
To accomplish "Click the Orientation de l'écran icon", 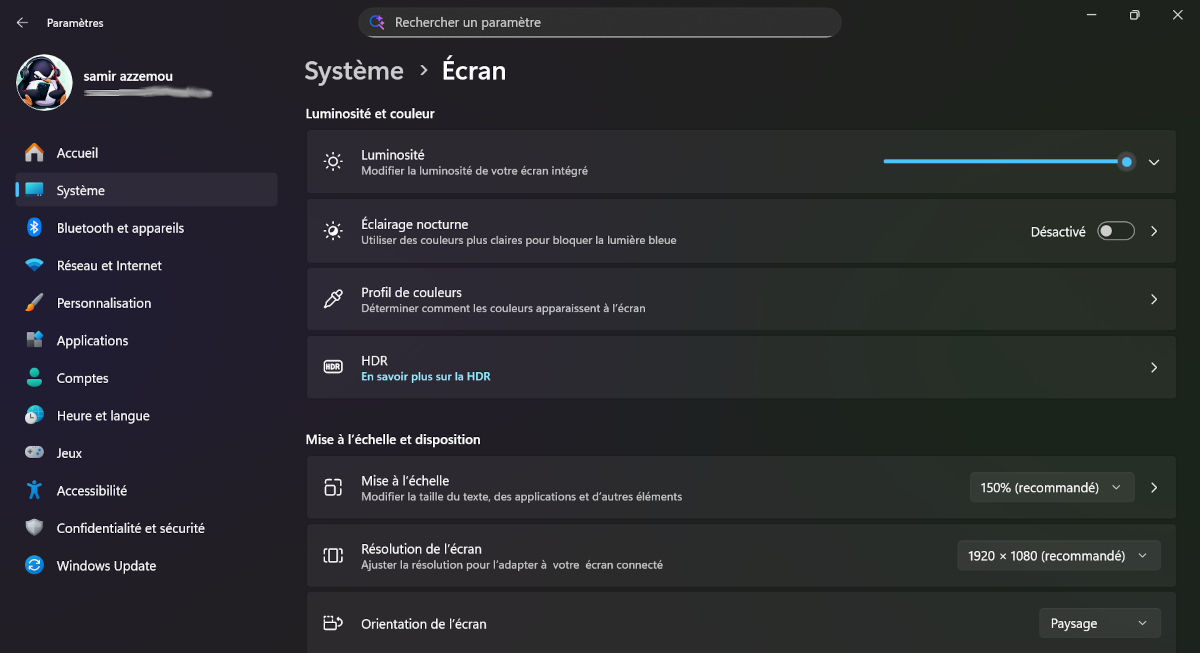I will tap(333, 622).
